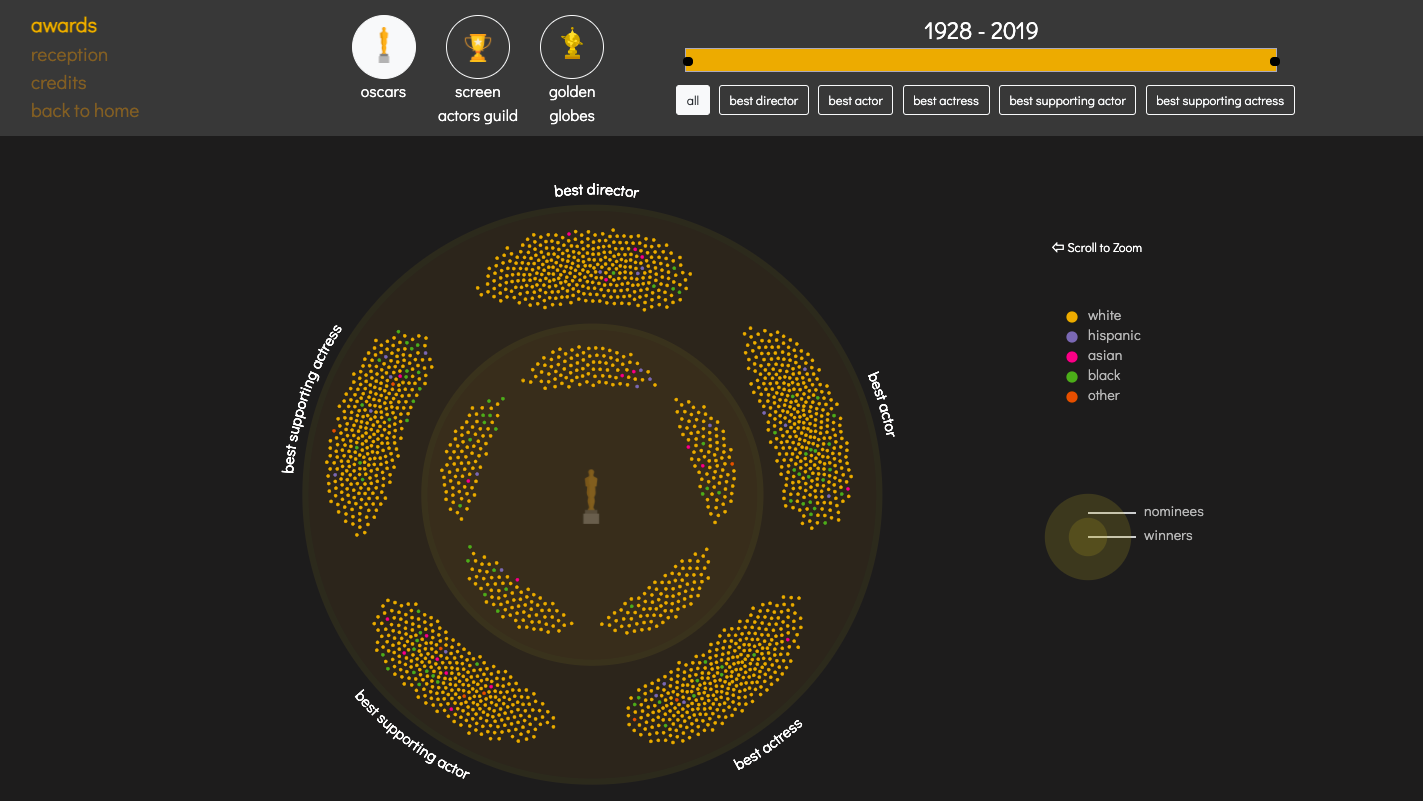The width and height of the screenshot is (1423, 801).
Task: Select the Screen Actors Guild trophy icon
Action: (x=478, y=47)
